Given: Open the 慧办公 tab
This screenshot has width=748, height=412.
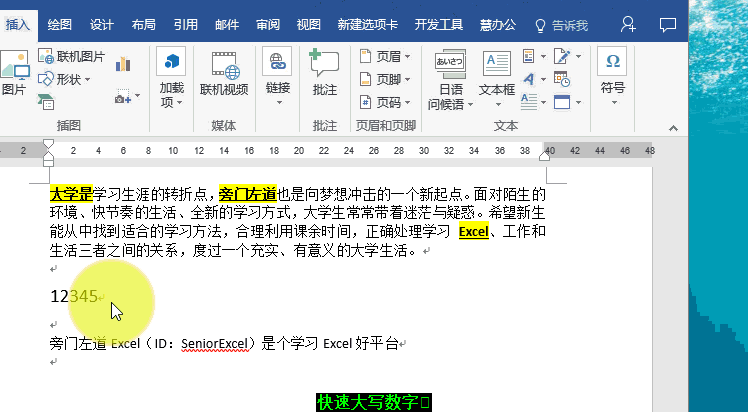Looking at the screenshot, I should (x=498, y=25).
